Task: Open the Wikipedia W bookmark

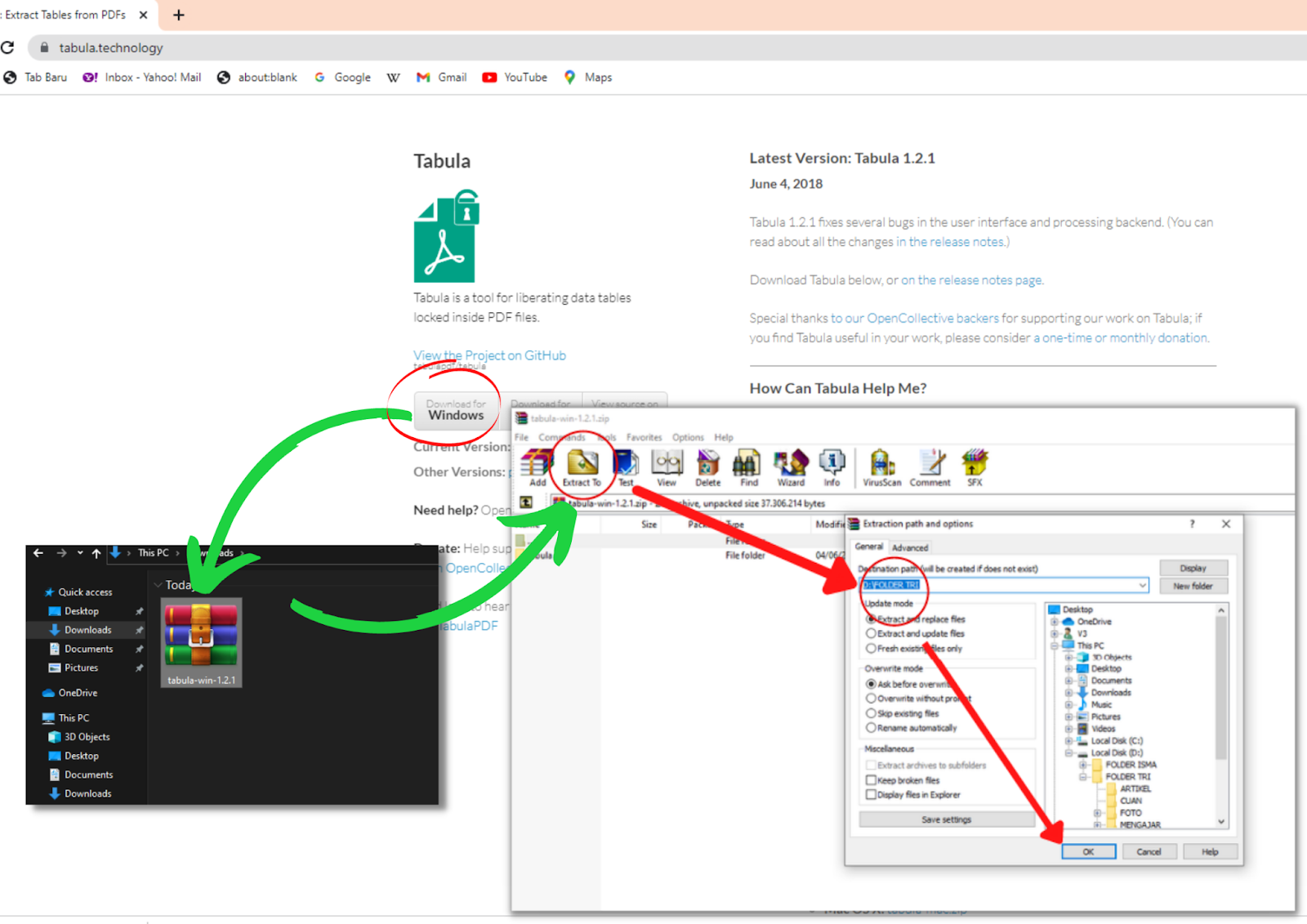Action: [393, 78]
